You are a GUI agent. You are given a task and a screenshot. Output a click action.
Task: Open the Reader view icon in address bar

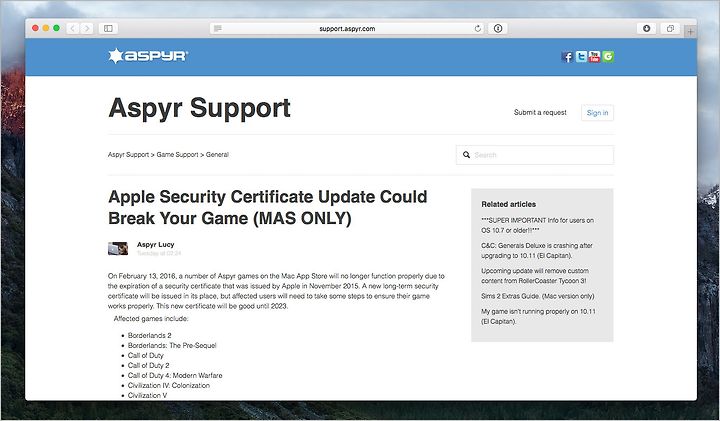(218, 28)
